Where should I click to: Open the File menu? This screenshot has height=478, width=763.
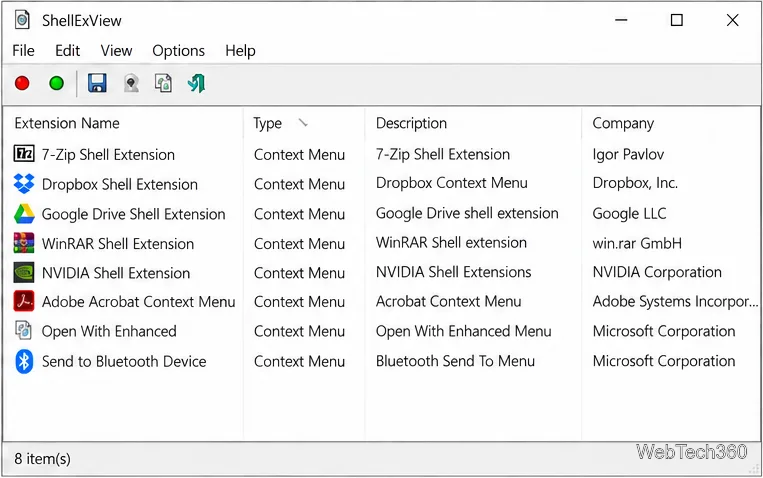coord(23,51)
